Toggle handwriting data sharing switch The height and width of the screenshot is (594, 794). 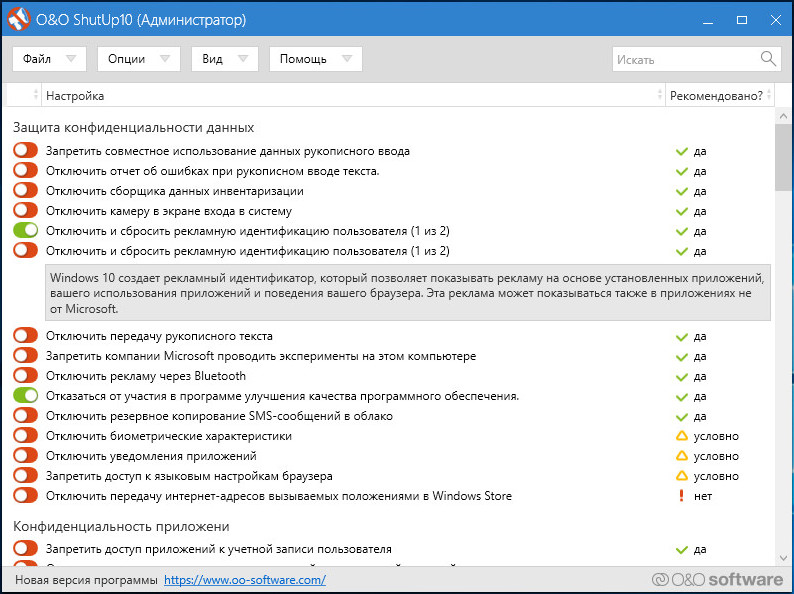(25, 150)
